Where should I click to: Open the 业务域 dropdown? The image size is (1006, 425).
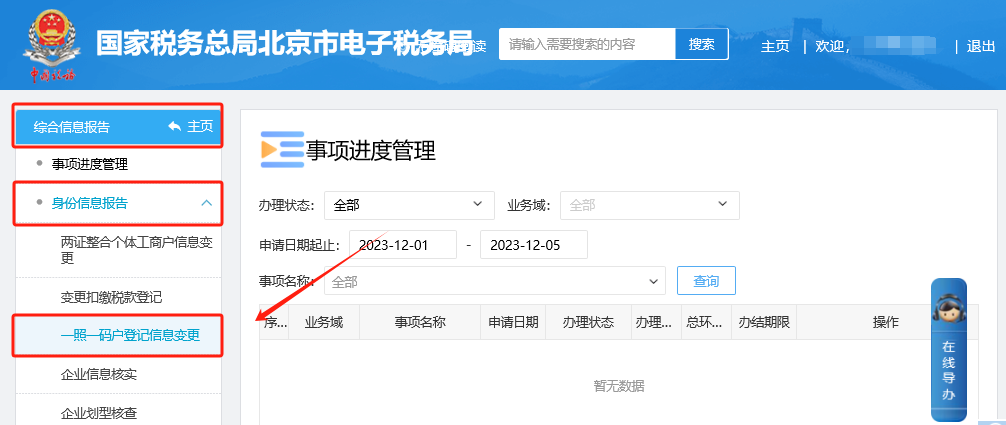[650, 205]
